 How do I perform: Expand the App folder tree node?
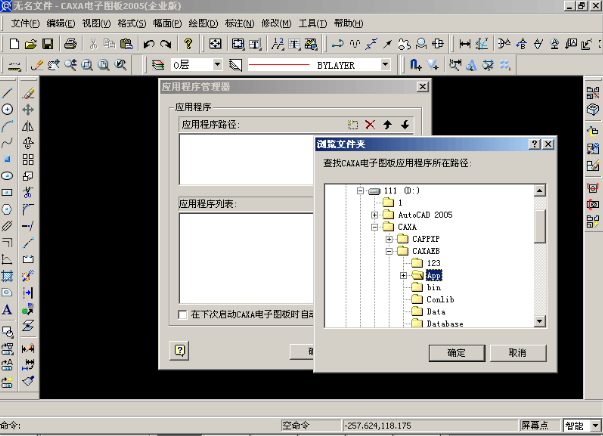[x=403, y=275]
